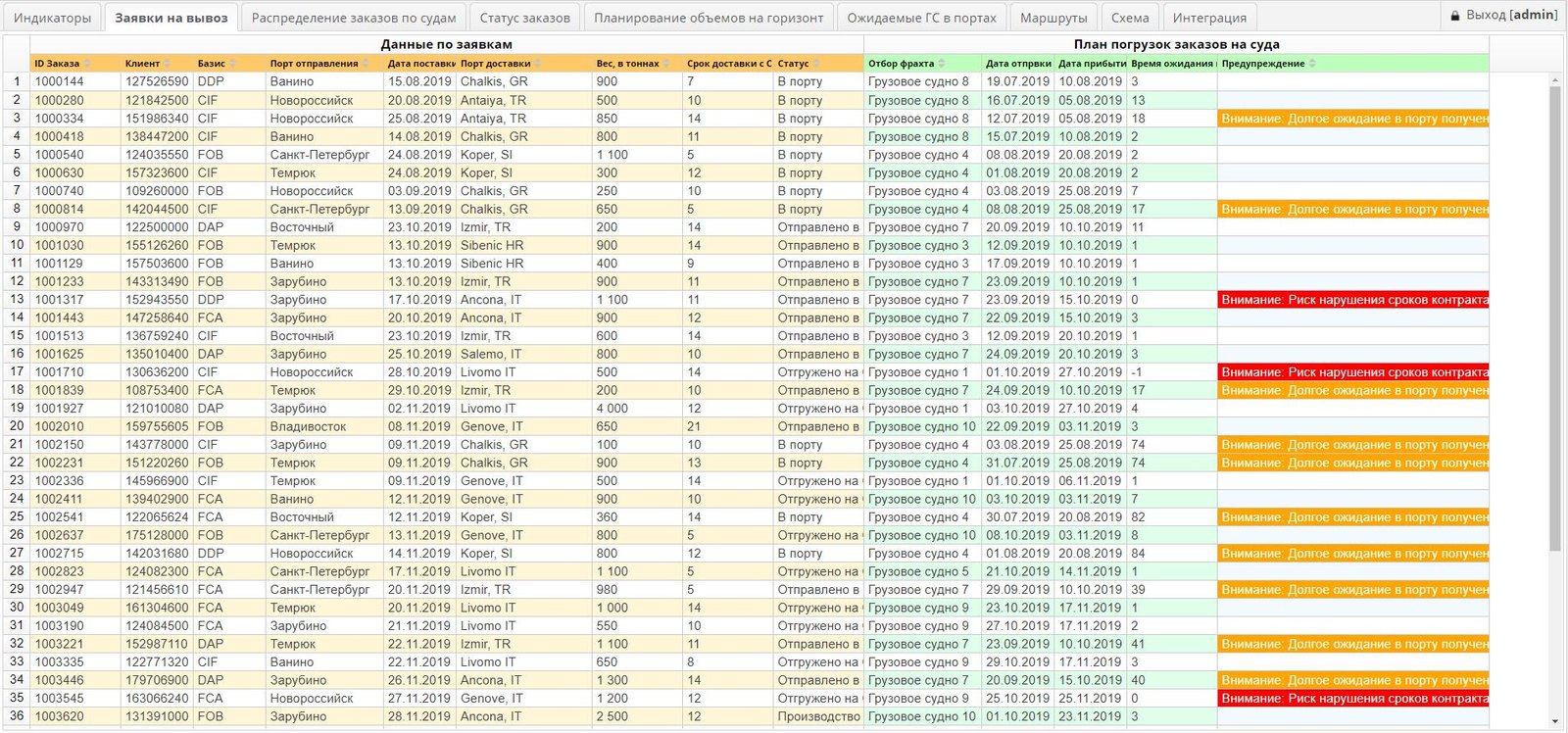Click the vertical scrollbar thumb

pyautogui.click(x=1554, y=318)
